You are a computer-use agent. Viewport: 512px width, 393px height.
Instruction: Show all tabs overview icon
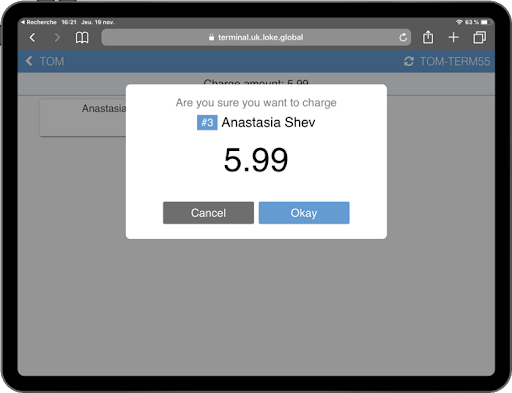click(x=479, y=37)
